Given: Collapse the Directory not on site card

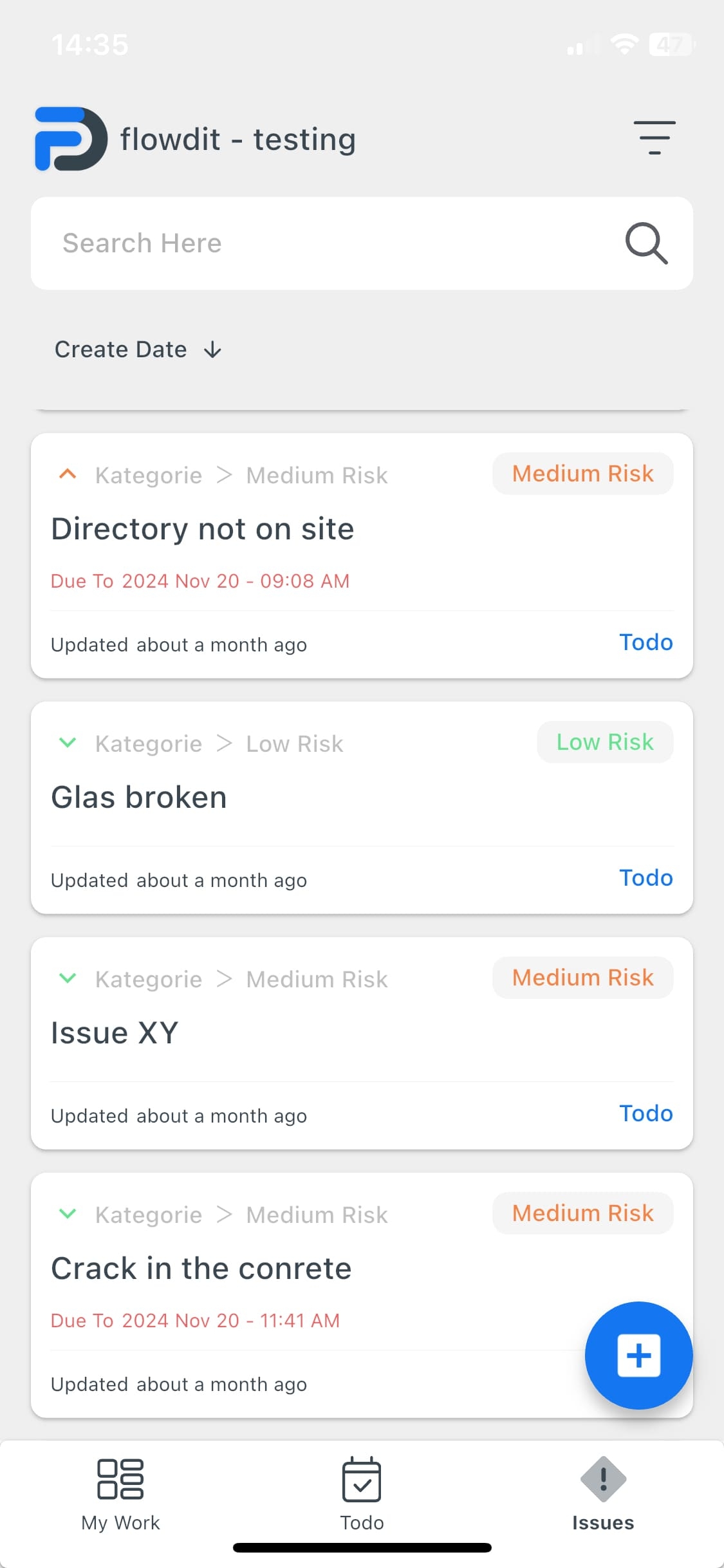Looking at the screenshot, I should coord(68,475).
